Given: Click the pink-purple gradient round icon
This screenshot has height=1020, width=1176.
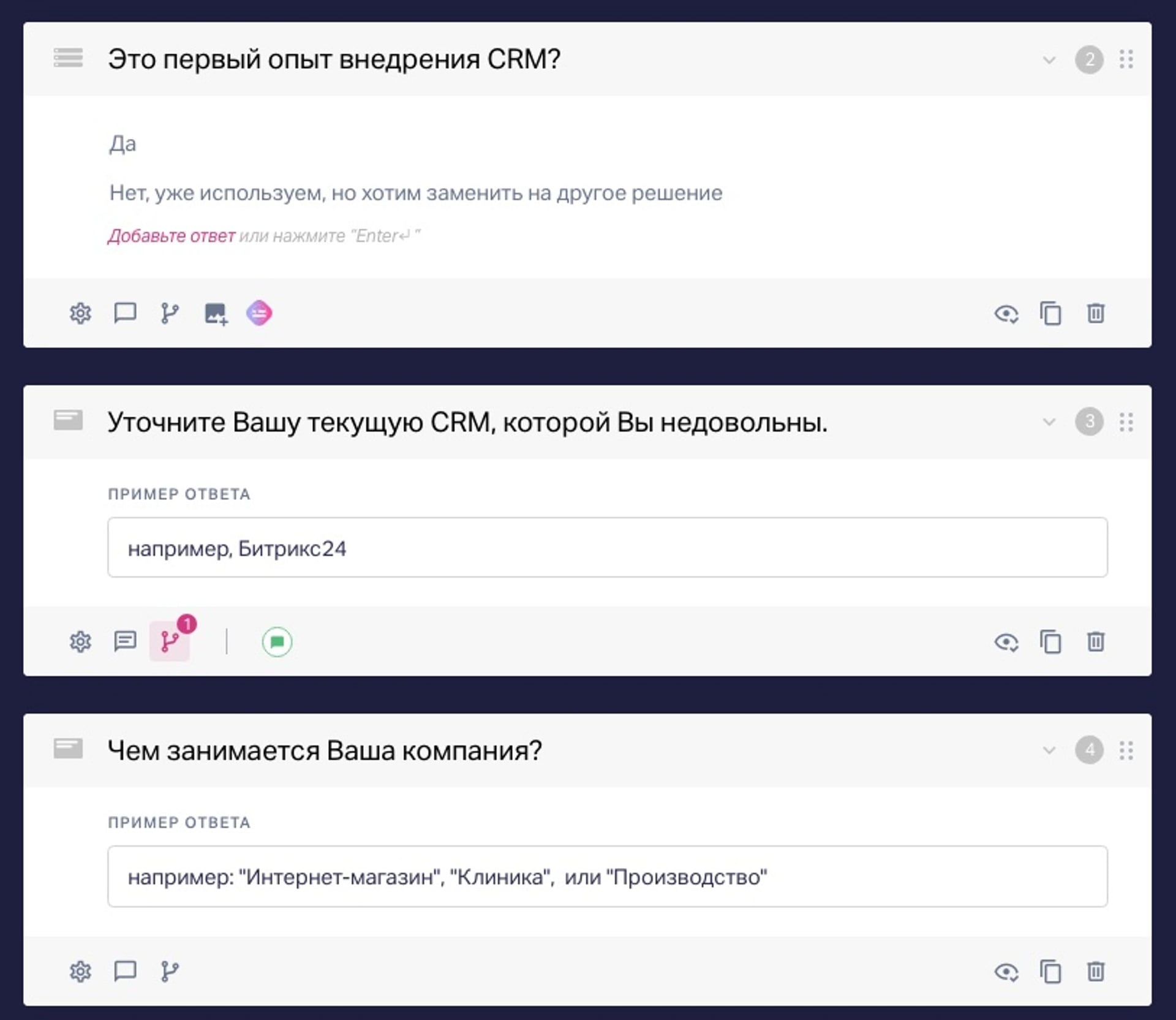Looking at the screenshot, I should click(259, 313).
